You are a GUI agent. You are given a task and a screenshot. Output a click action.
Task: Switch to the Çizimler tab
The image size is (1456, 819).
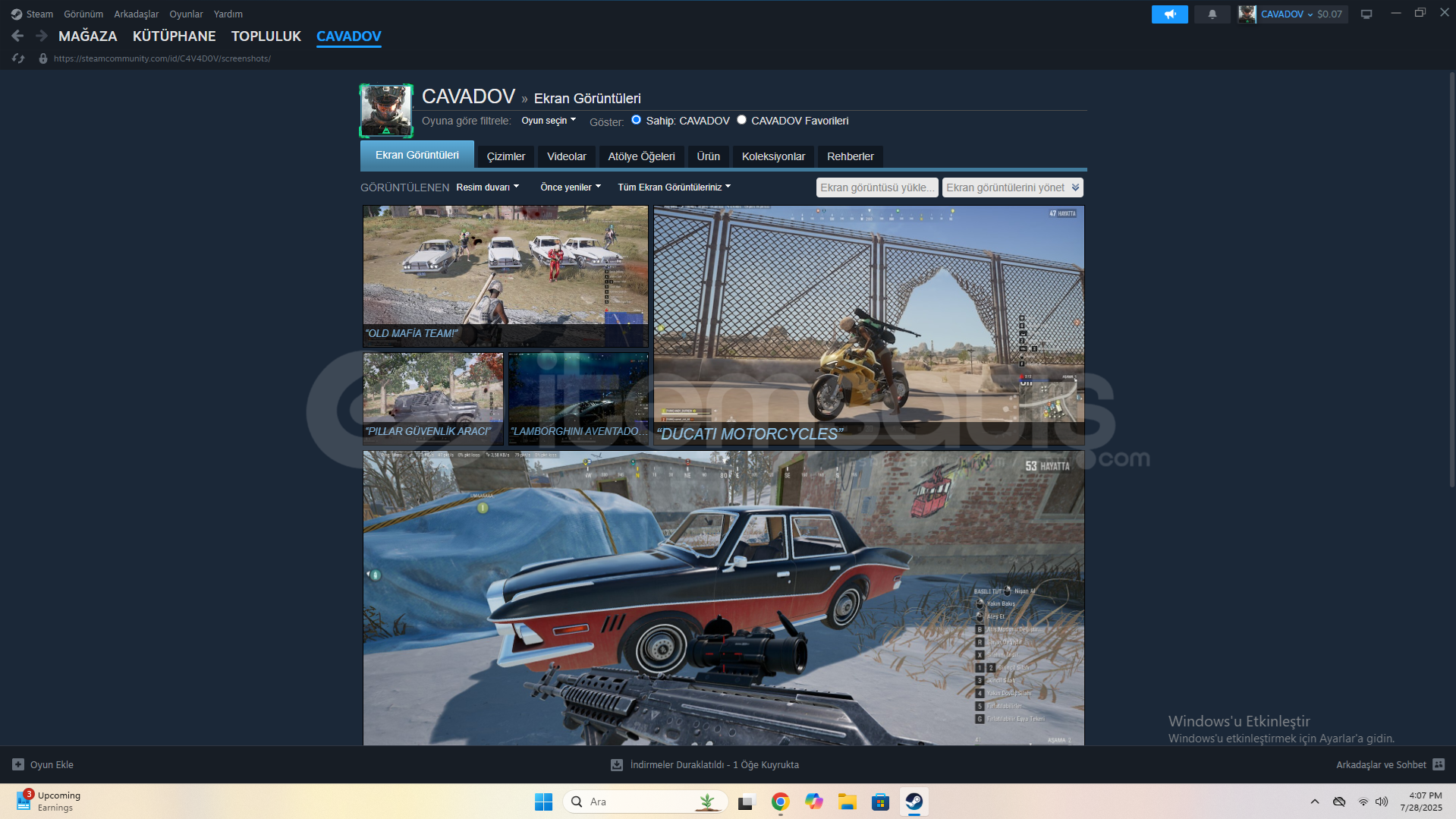point(506,156)
